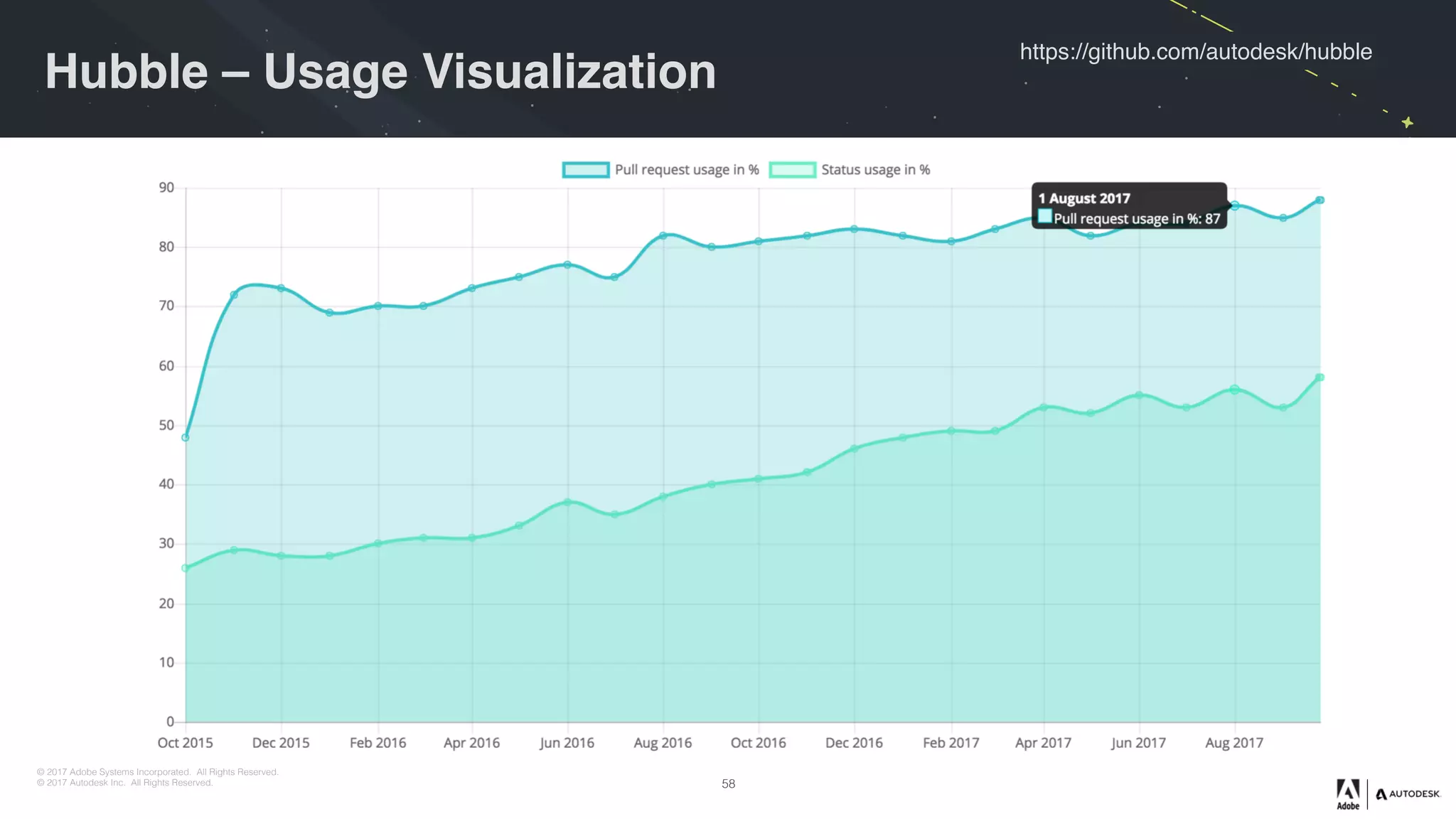Click the 90 y-axis label
The image size is (1456, 819).
tap(166, 188)
